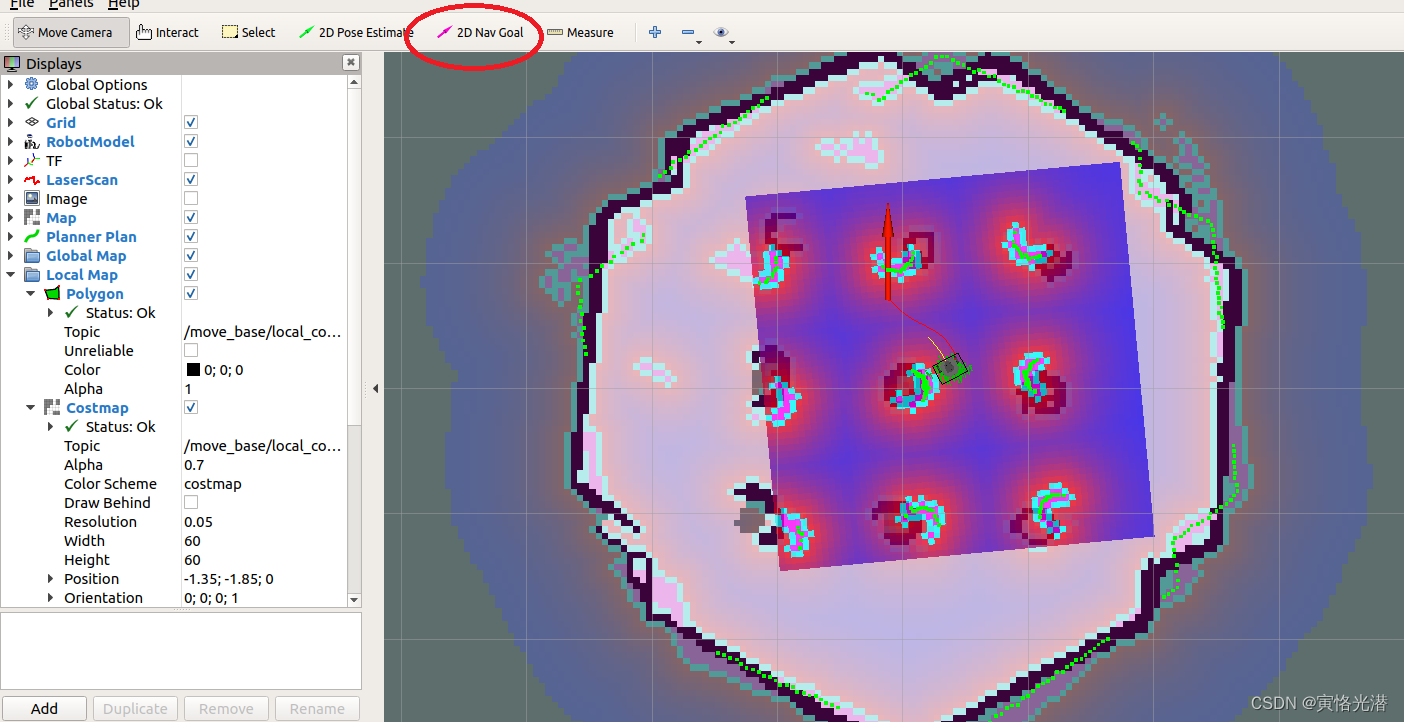Click the green Polygon display icon
Image resolution: width=1404 pixels, height=722 pixels.
[x=52, y=294]
